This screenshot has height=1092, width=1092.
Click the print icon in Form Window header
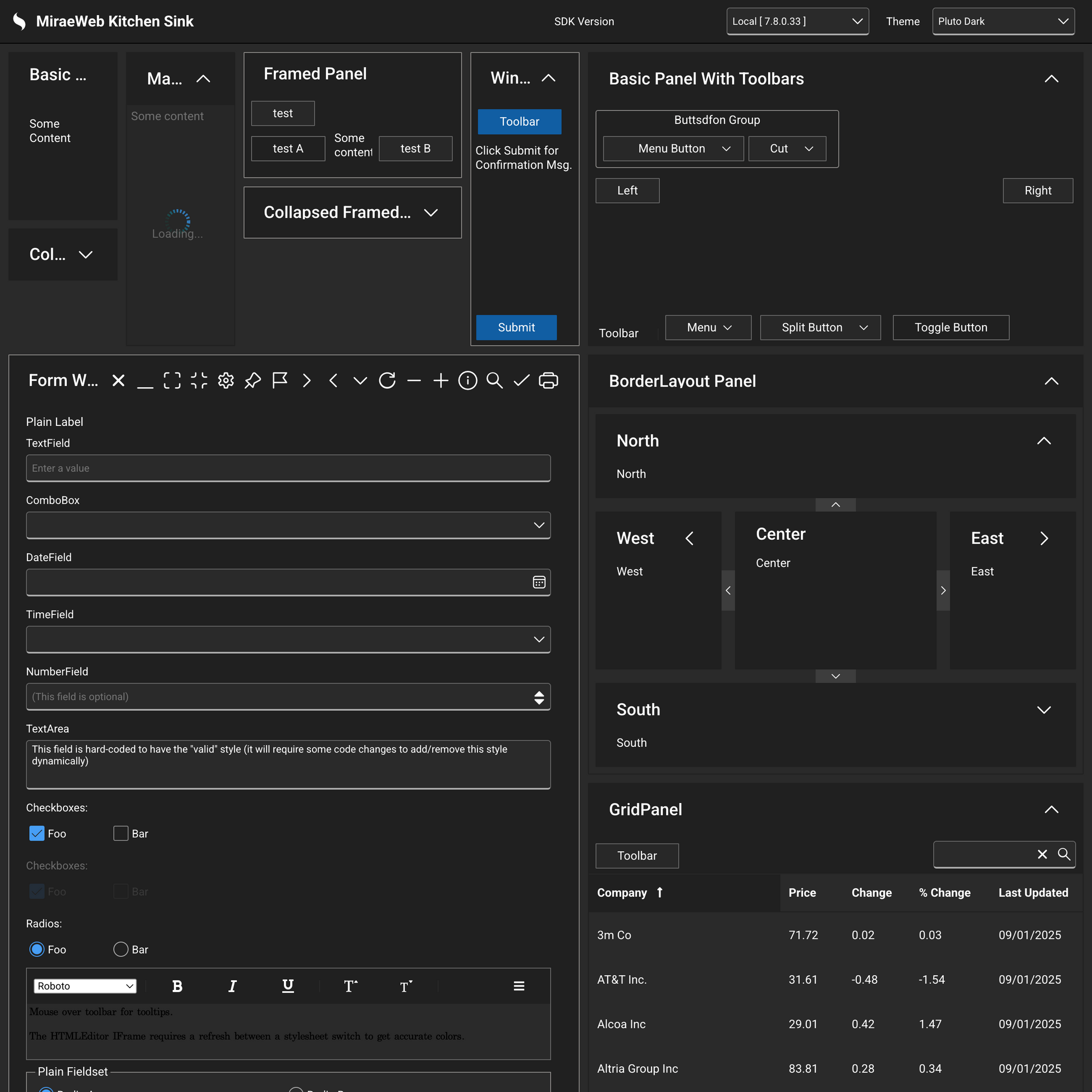[x=548, y=380]
